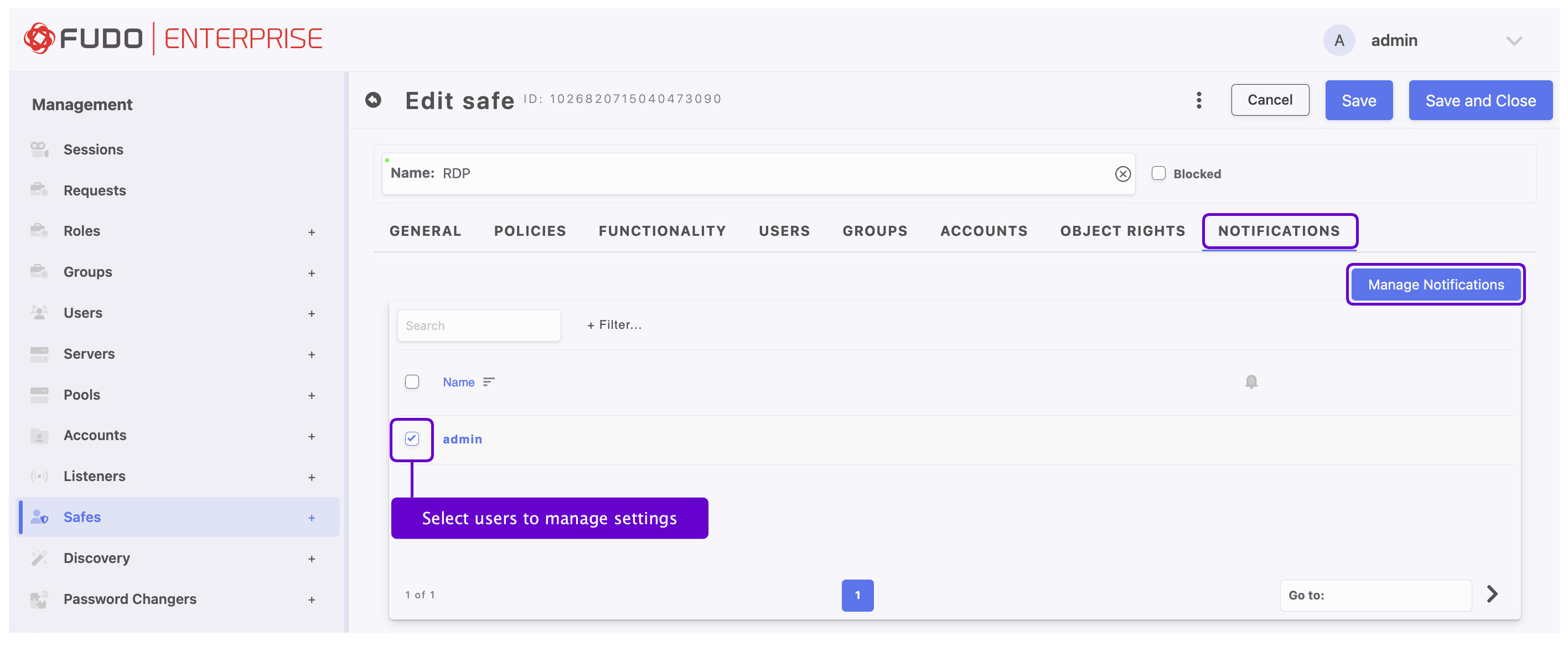Expand the Servers plus in the sidebar
The width and height of the screenshot is (1568, 646).
point(312,354)
